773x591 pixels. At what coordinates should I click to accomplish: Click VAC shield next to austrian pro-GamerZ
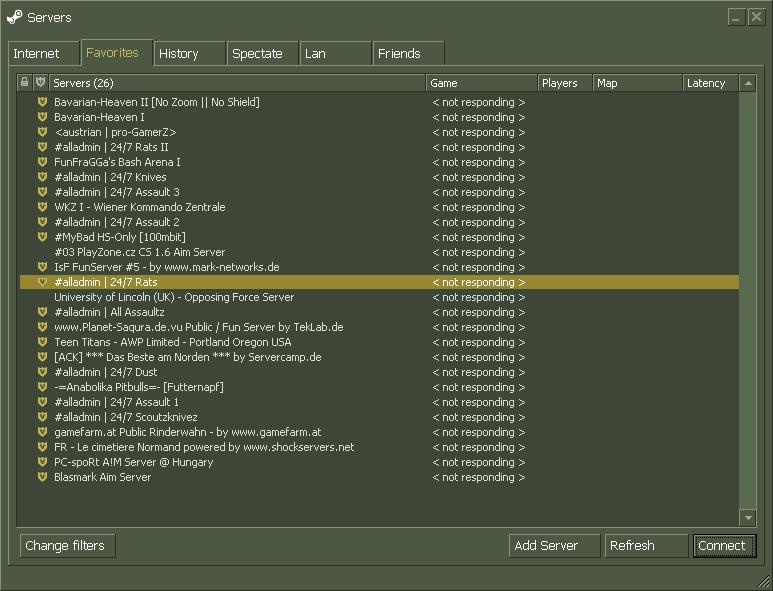click(x=42, y=132)
